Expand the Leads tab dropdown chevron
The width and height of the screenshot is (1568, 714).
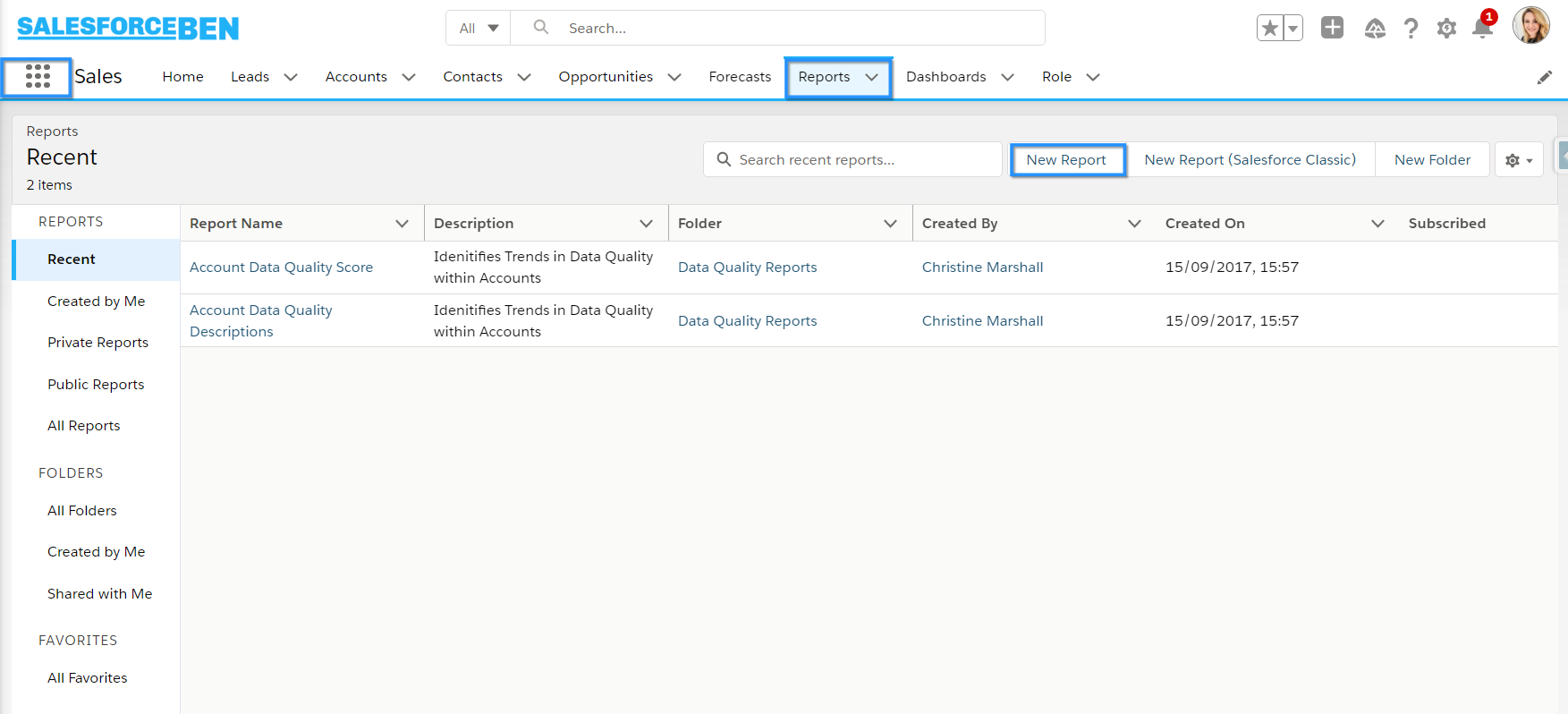coord(291,78)
